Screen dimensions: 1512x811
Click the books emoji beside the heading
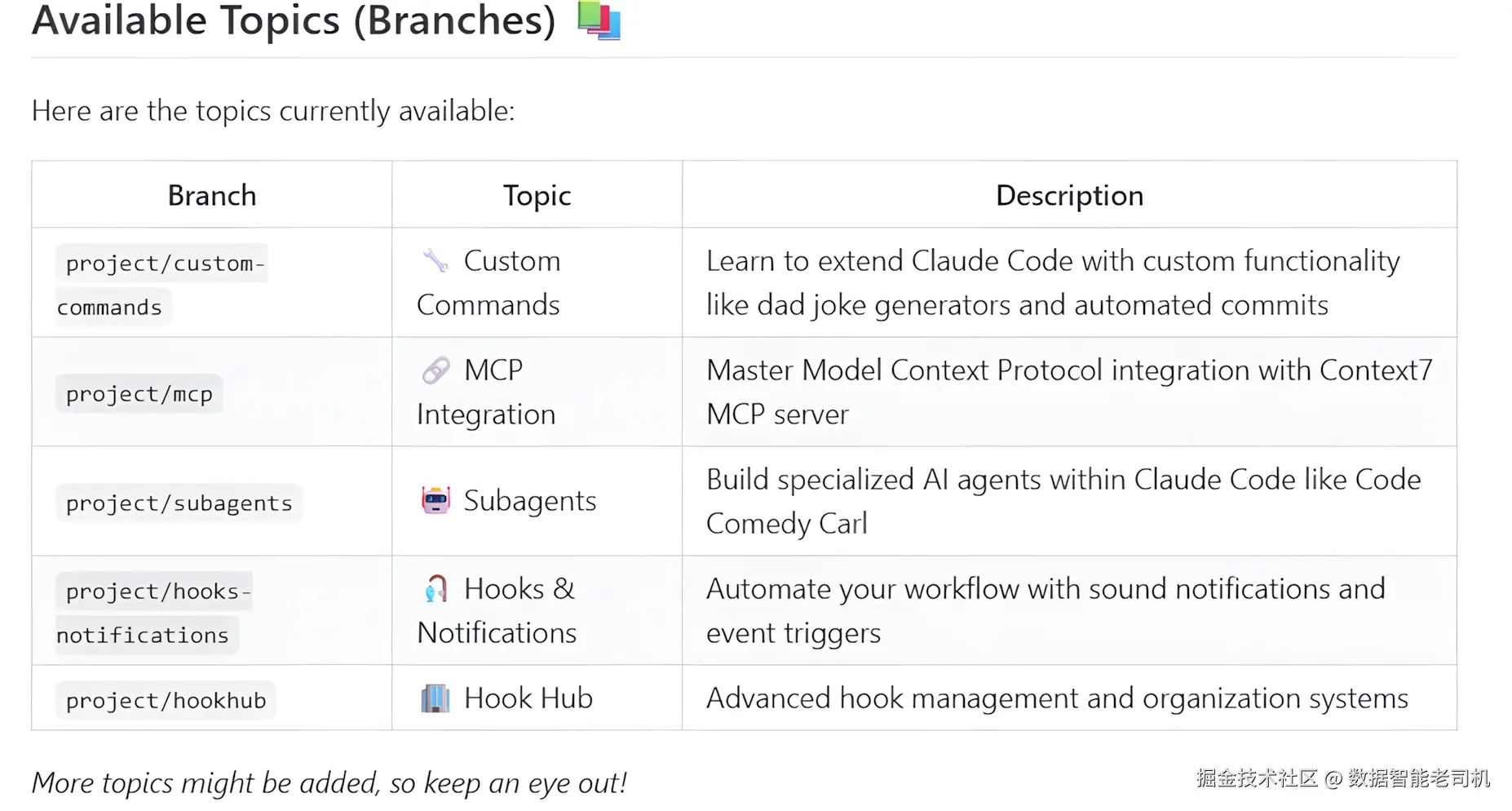[599, 20]
